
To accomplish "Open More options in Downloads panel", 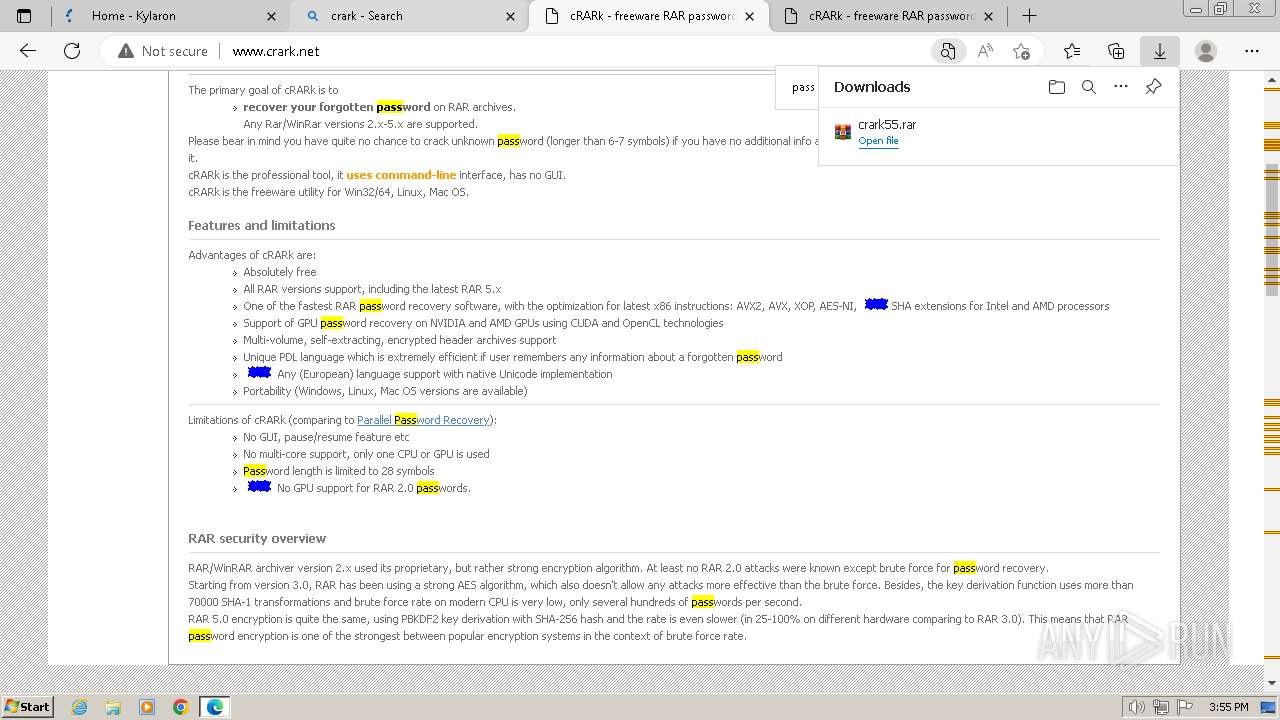I will [x=1121, y=87].
